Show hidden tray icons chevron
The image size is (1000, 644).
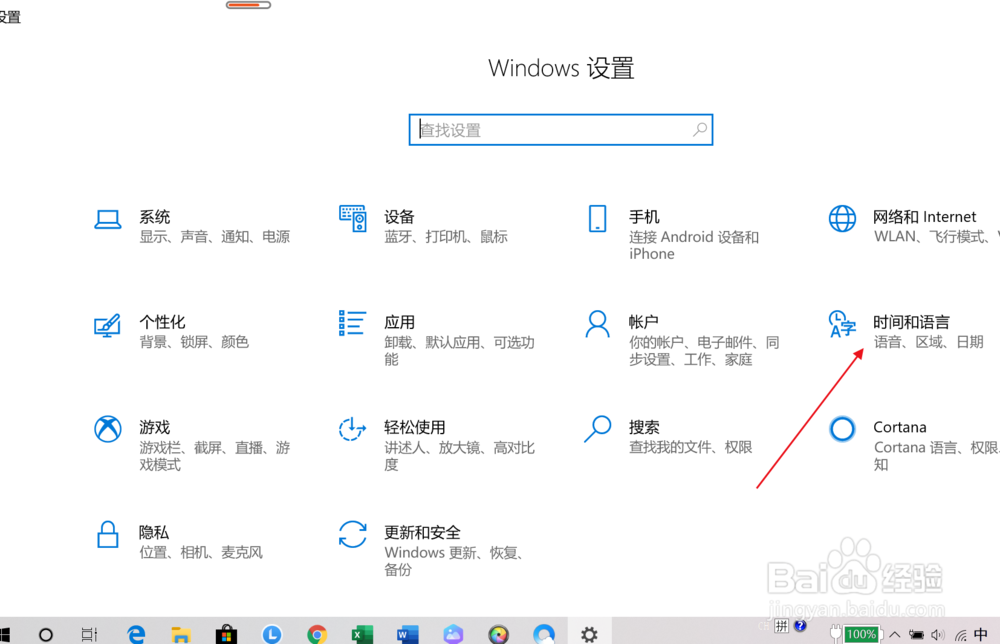(895, 634)
